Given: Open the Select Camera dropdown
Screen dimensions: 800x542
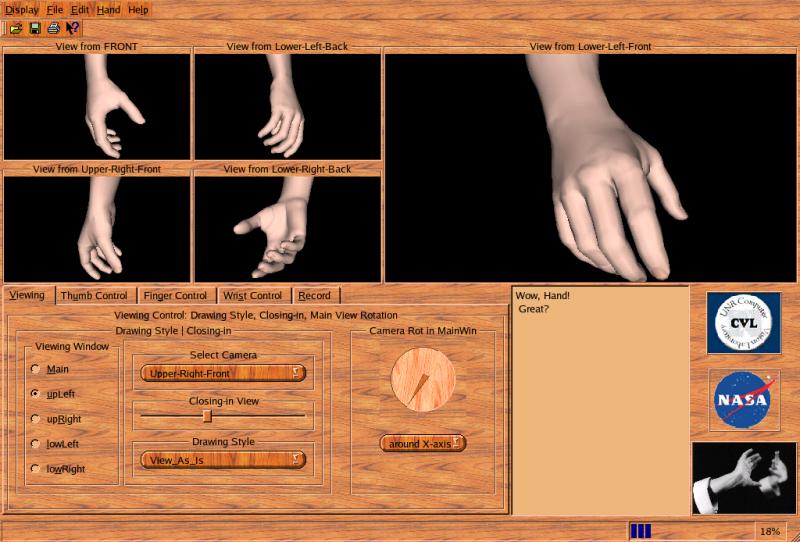Looking at the screenshot, I should [x=223, y=373].
